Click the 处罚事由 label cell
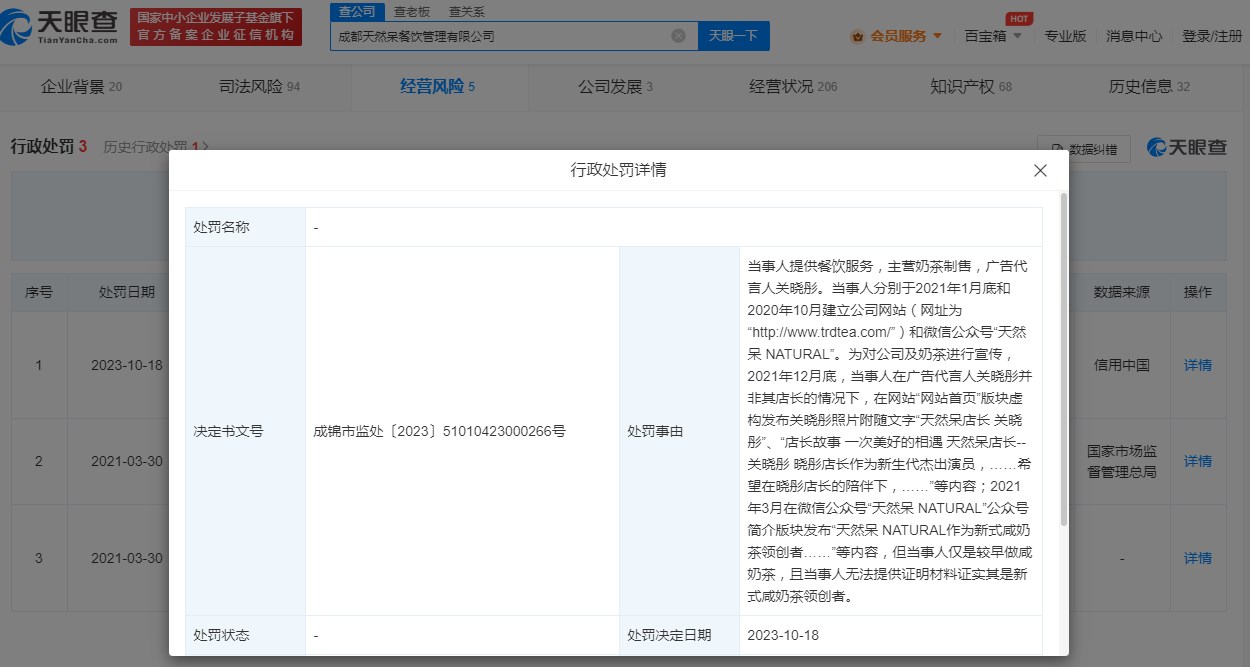 pos(679,431)
